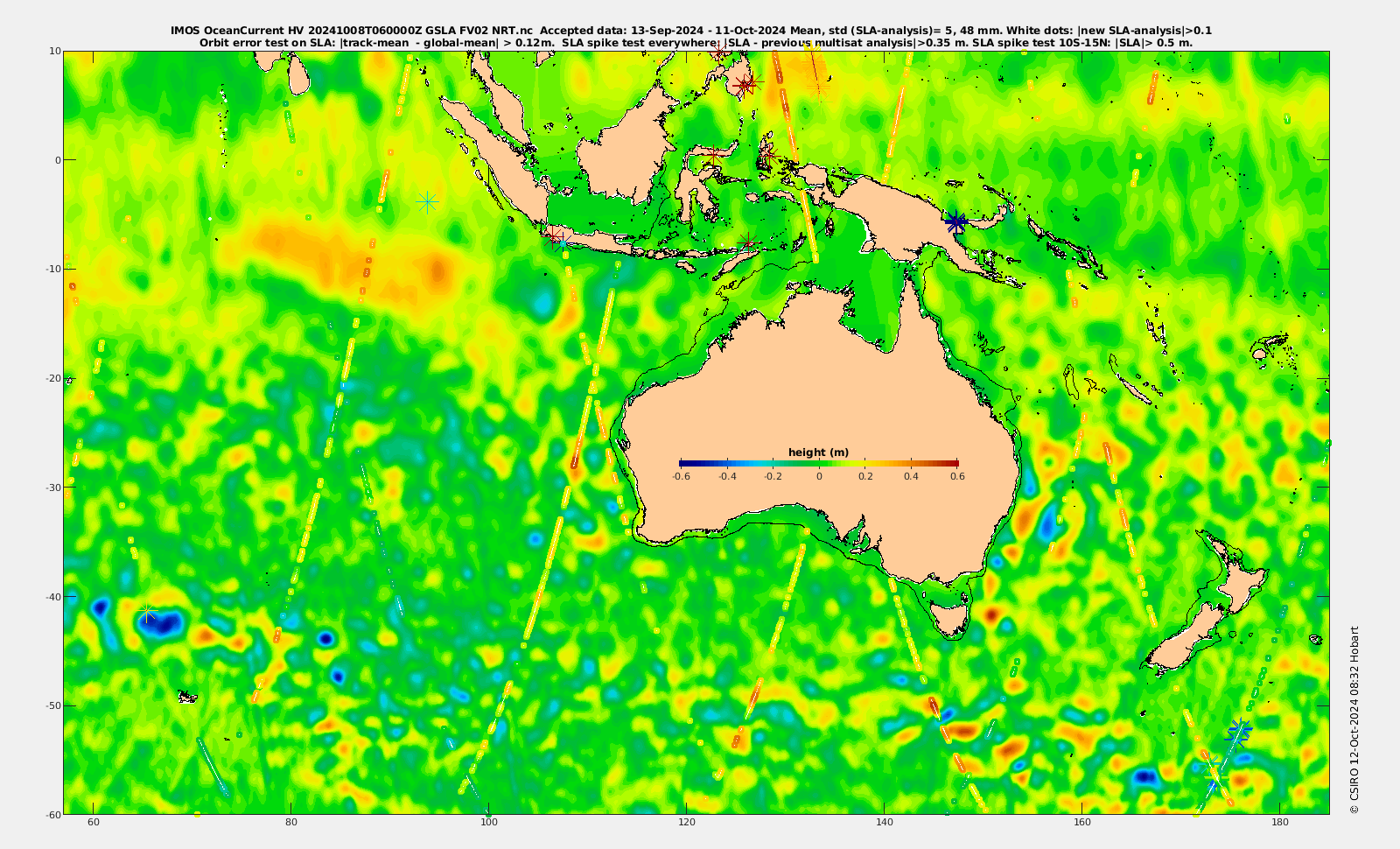Click New Zealand's South Island landmass

(1186, 638)
